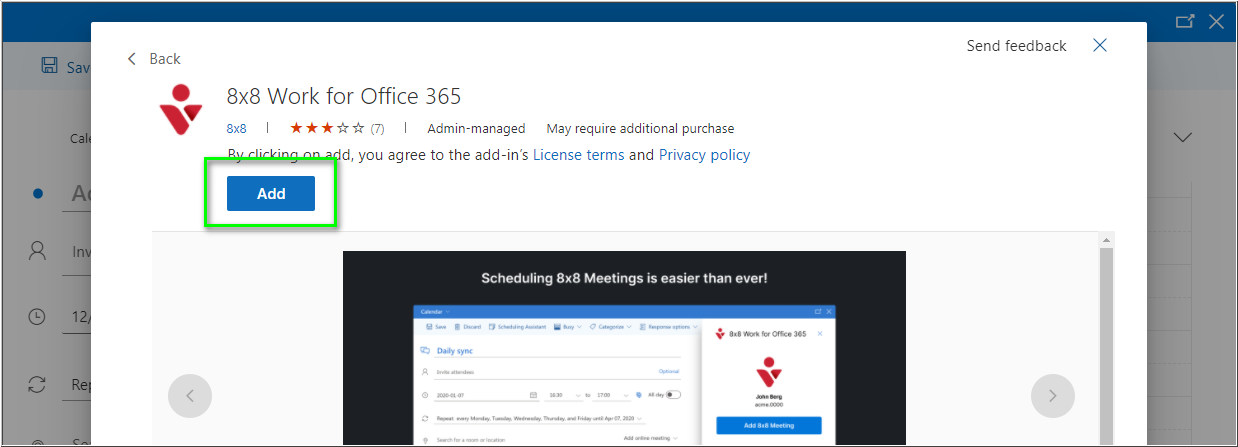The image size is (1238, 447).
Task: Click the Save icon in background window
Action: click(49, 66)
